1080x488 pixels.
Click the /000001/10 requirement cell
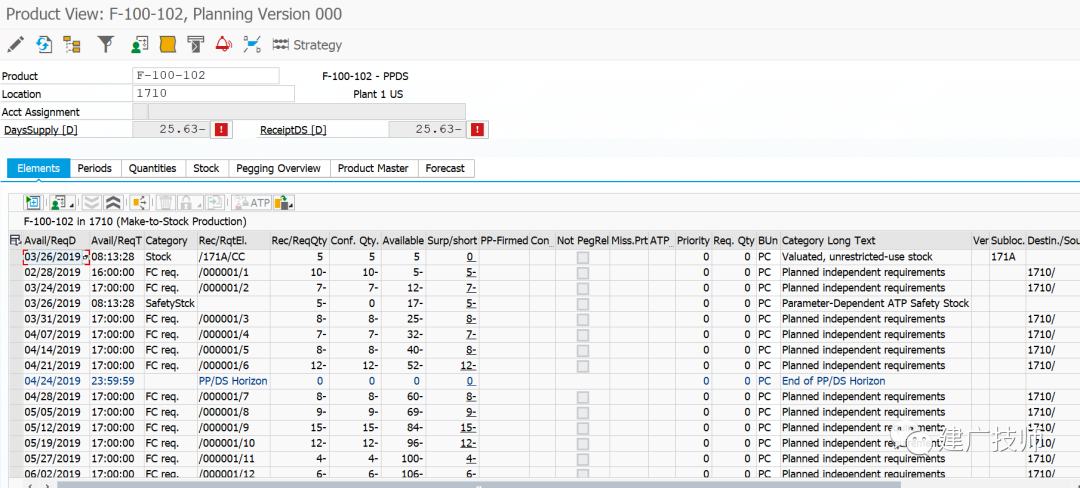click(x=233, y=443)
